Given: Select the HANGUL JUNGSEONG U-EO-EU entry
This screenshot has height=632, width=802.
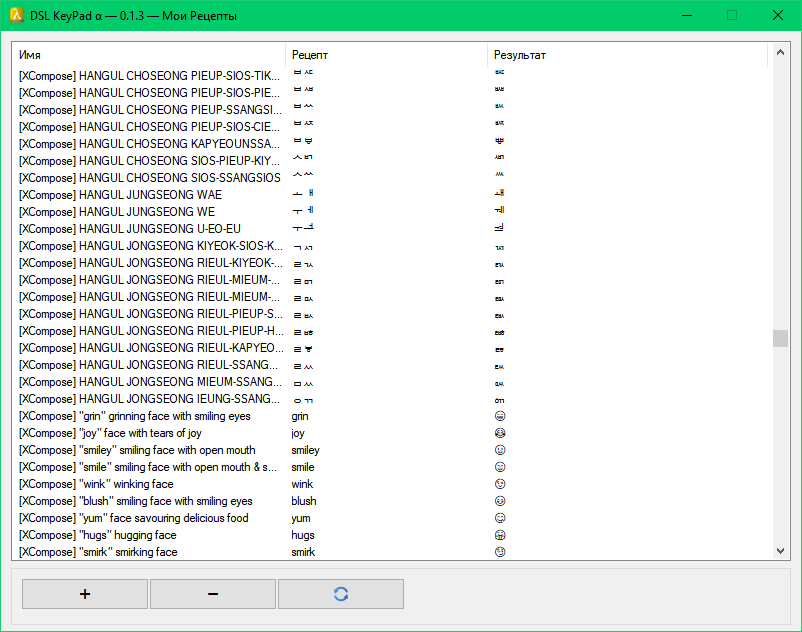Looking at the screenshot, I should click(150, 229).
